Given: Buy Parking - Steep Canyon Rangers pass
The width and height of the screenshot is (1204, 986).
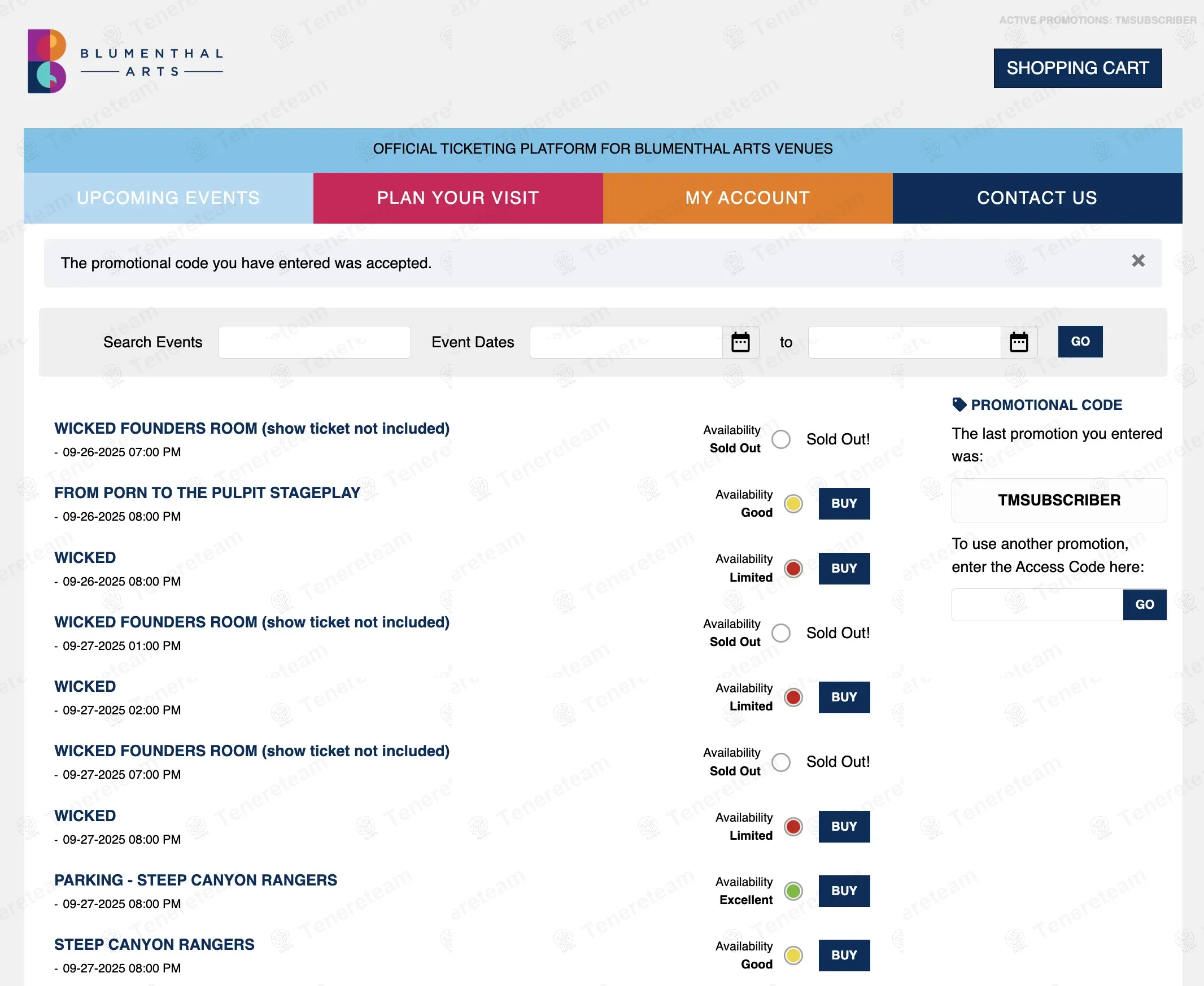Looking at the screenshot, I should pos(844,891).
